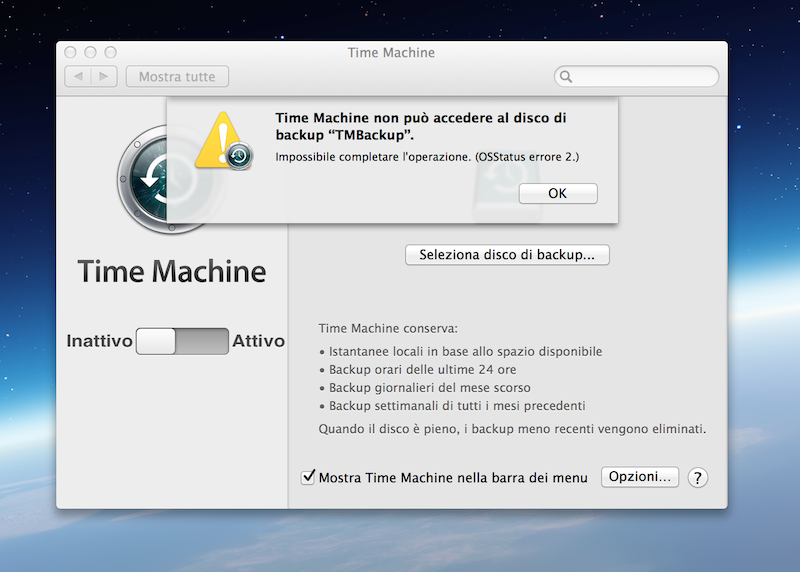Click the forward navigation arrow
The image size is (800, 572).
(105, 76)
